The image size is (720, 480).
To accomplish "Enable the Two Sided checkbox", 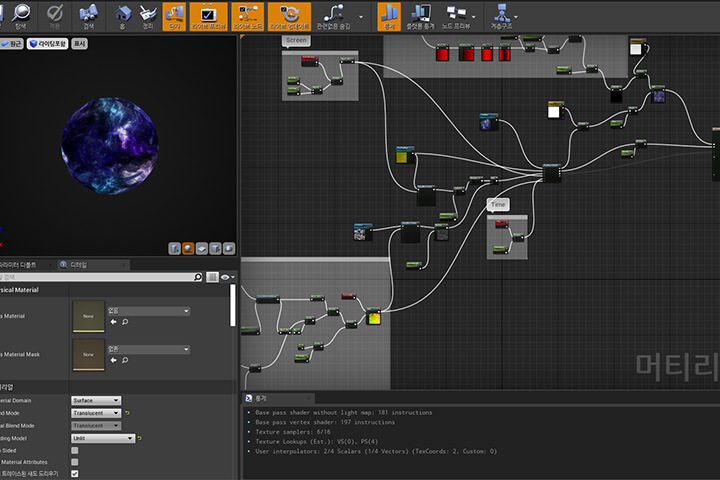I will (x=75, y=451).
